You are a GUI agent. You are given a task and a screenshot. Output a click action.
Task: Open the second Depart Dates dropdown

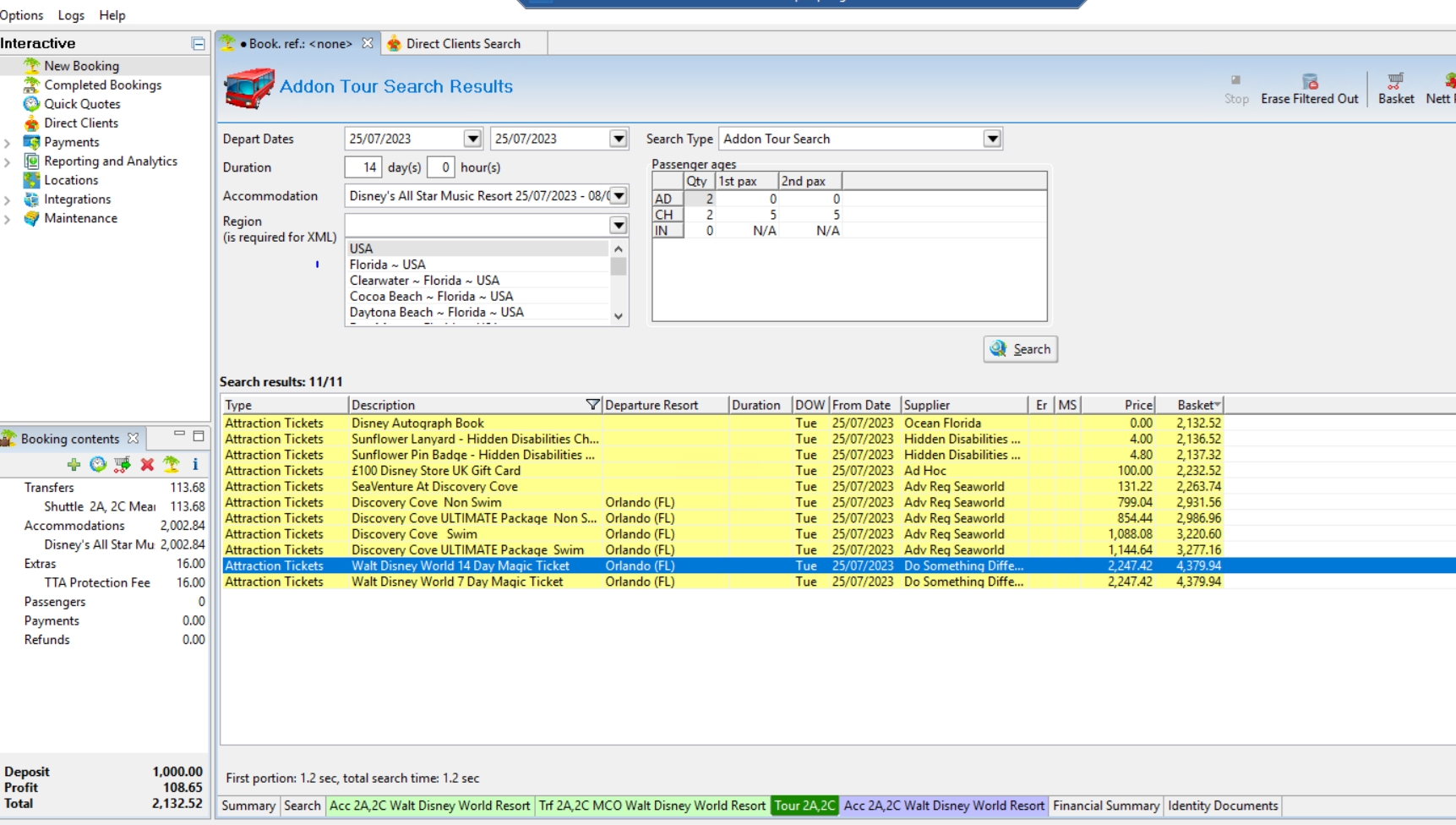click(619, 139)
